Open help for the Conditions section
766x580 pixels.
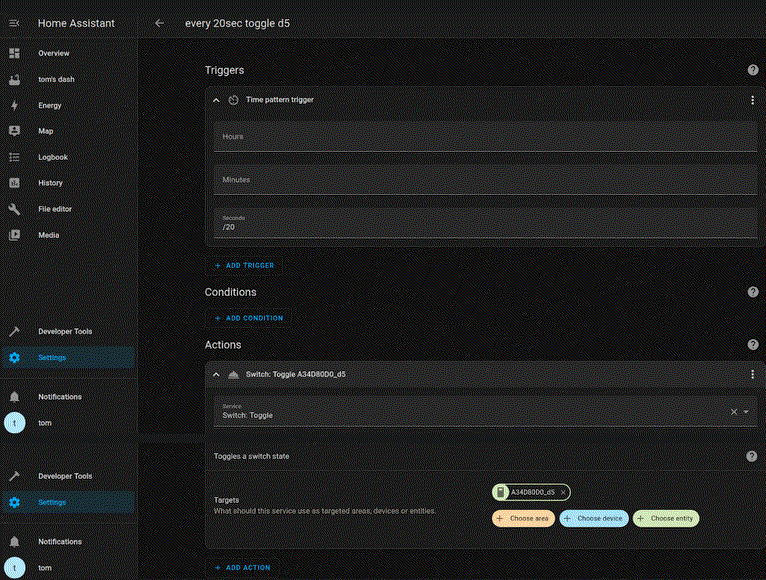(752, 292)
